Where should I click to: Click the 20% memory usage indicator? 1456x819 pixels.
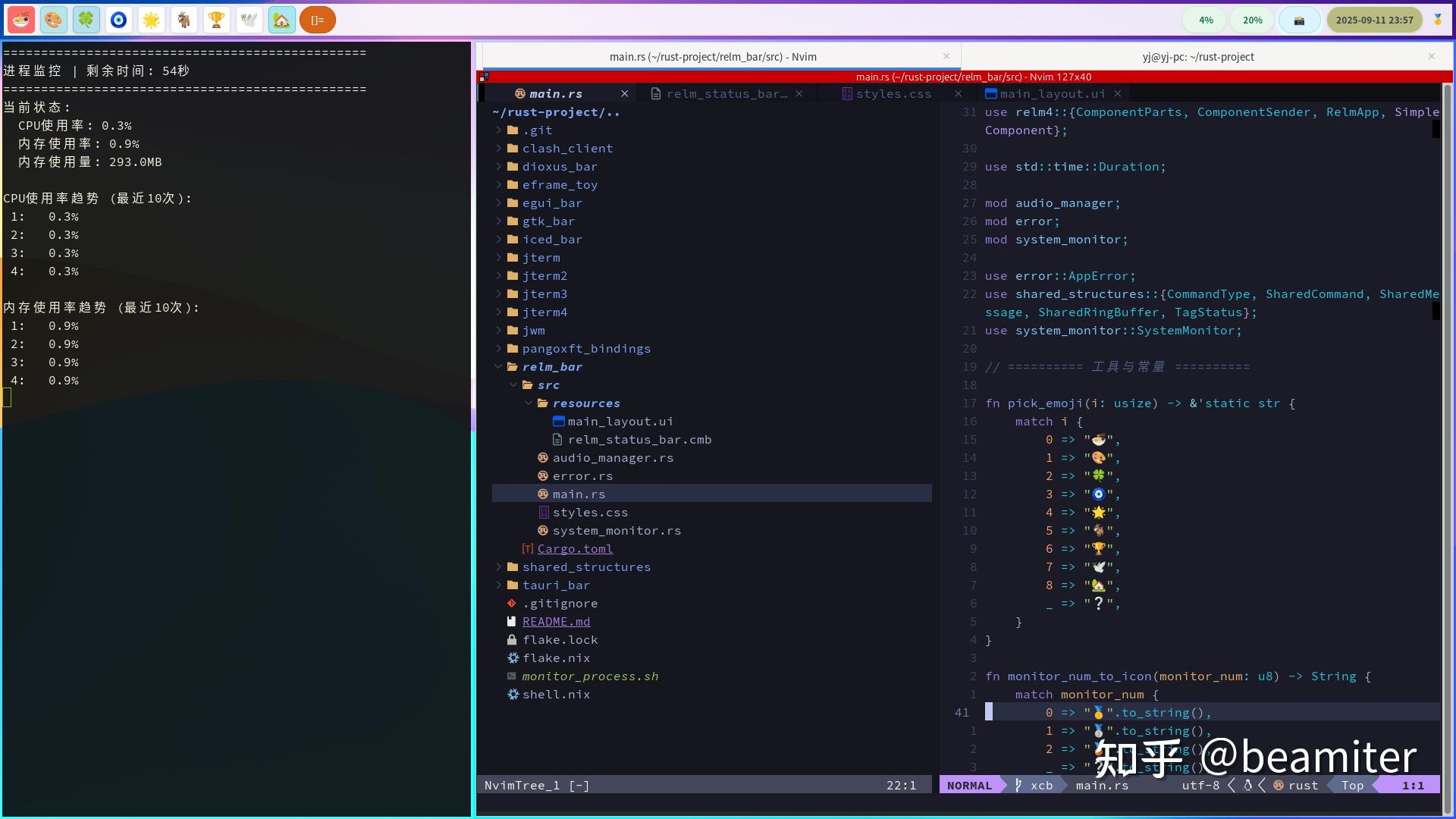tap(1253, 20)
